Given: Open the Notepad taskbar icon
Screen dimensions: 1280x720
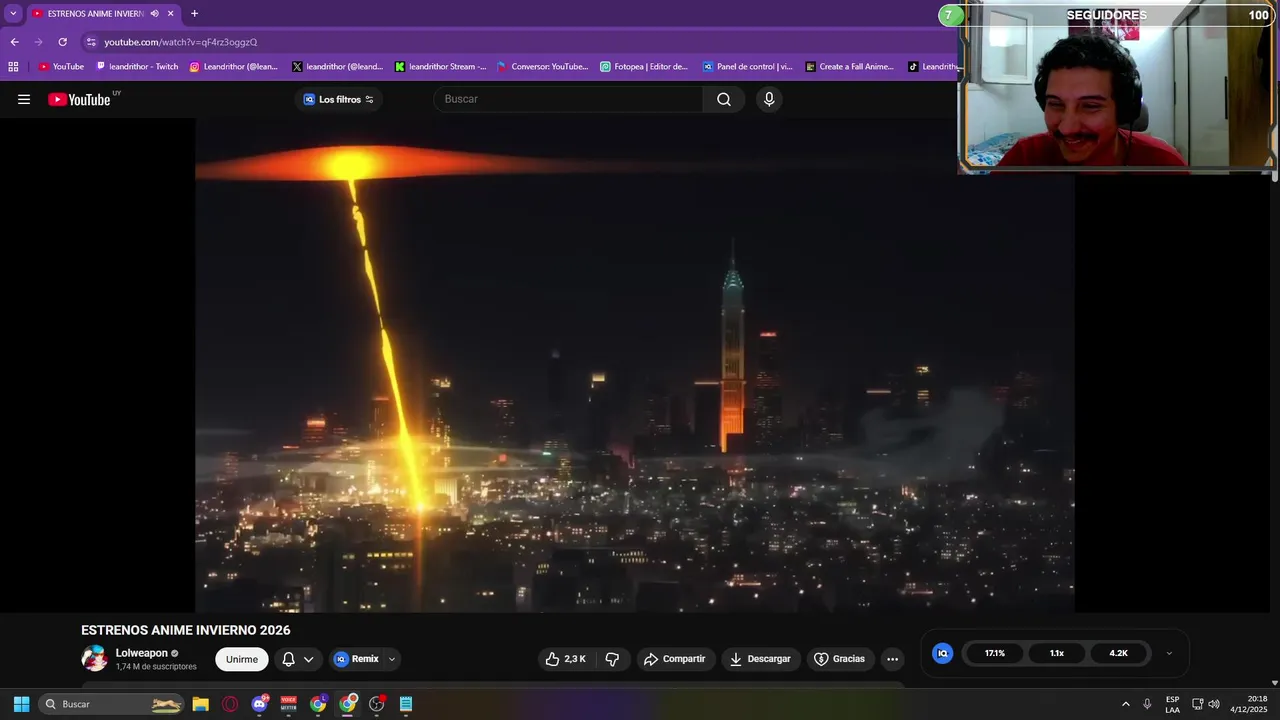Looking at the screenshot, I should coord(406,704).
